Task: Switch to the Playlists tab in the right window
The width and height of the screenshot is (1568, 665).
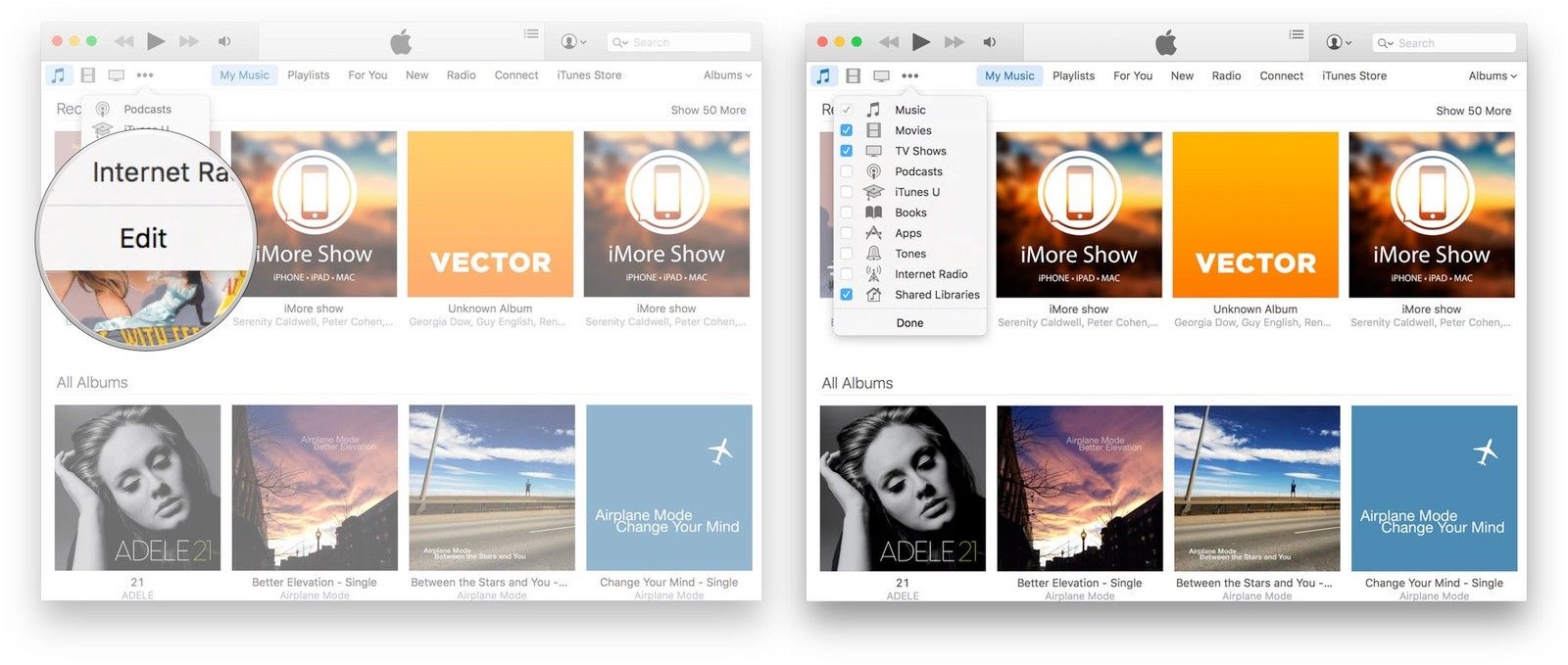Action: coord(1073,76)
